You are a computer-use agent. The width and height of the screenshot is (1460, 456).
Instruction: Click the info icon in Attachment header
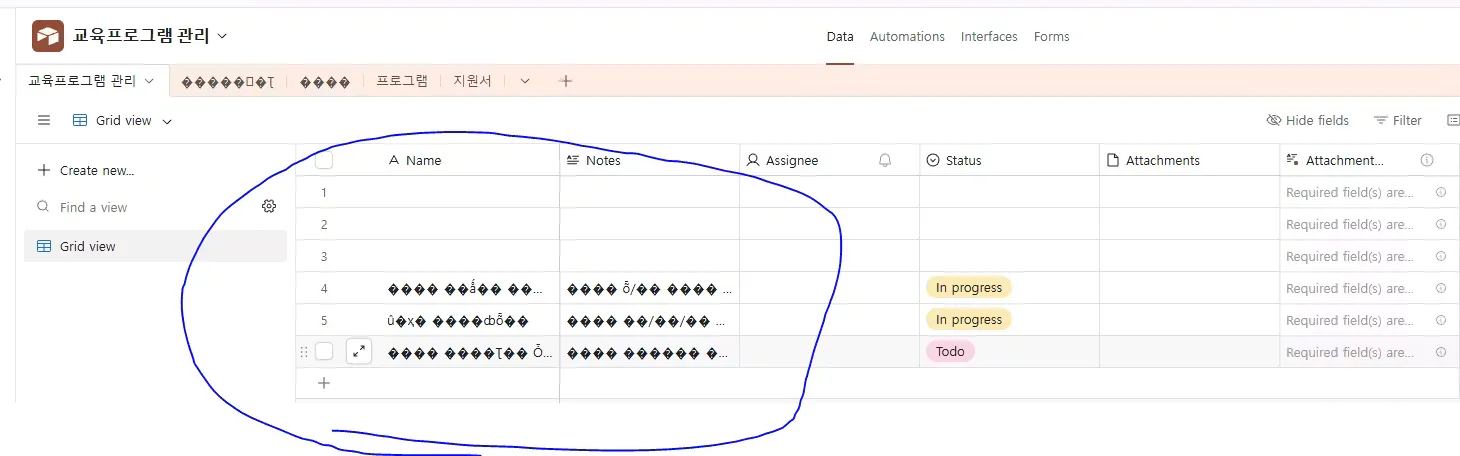pyautogui.click(x=1427, y=160)
